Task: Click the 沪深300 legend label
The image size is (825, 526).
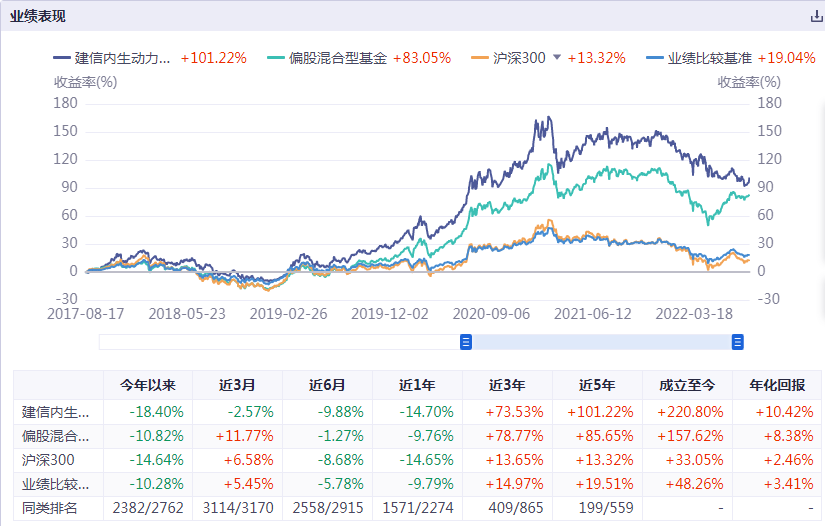Action: click(x=519, y=58)
